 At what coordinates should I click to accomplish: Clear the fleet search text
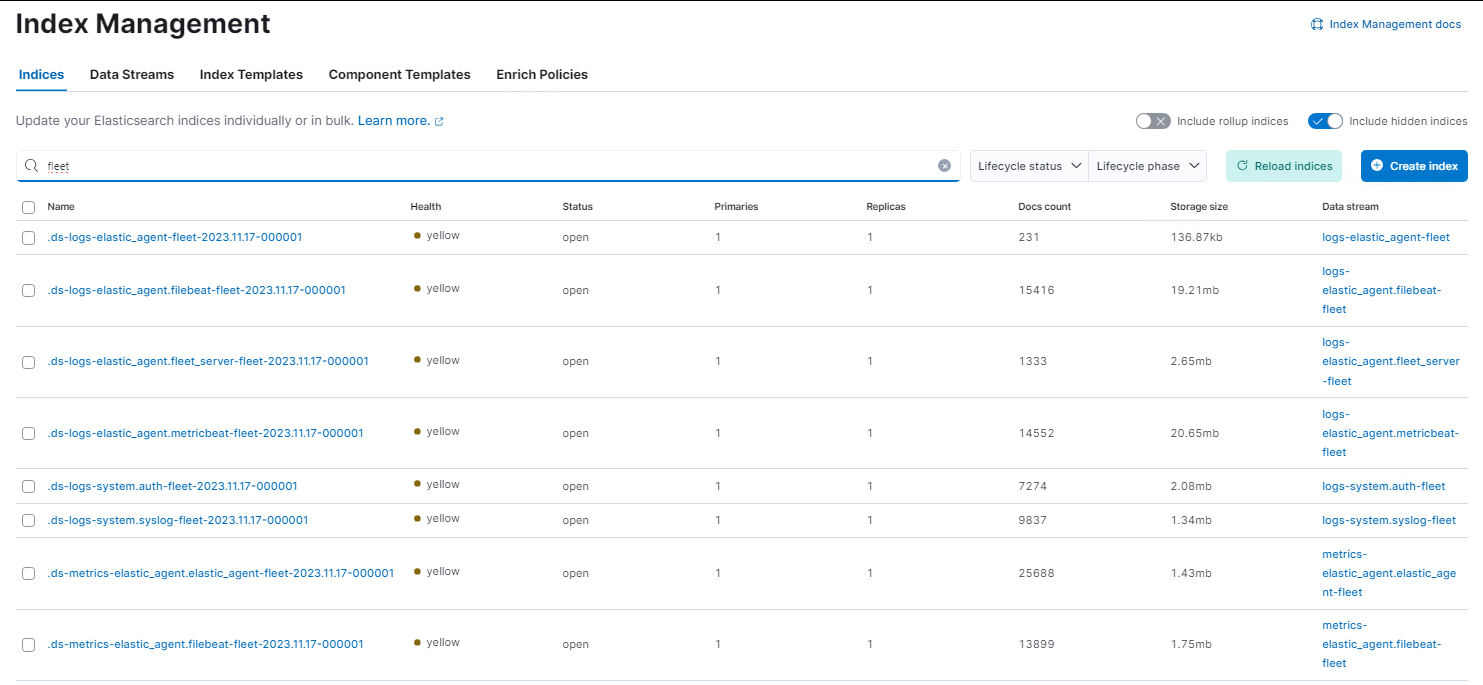coord(944,166)
